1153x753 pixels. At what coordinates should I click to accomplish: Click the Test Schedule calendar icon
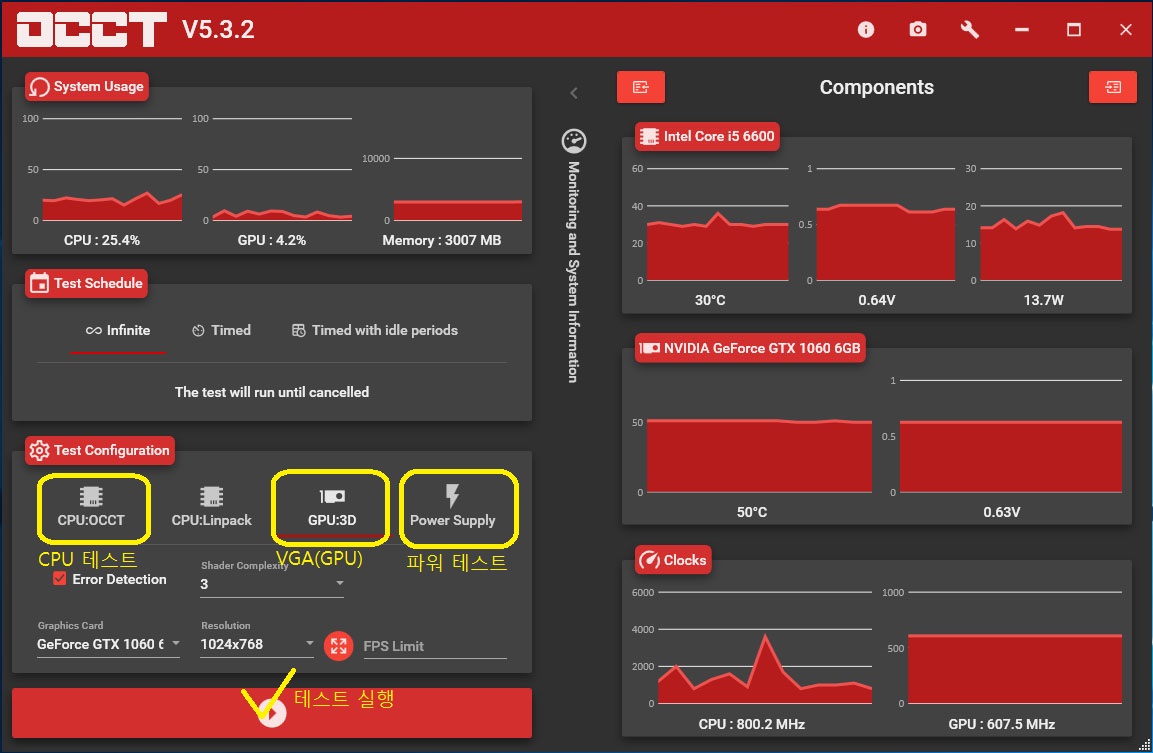(x=39, y=283)
